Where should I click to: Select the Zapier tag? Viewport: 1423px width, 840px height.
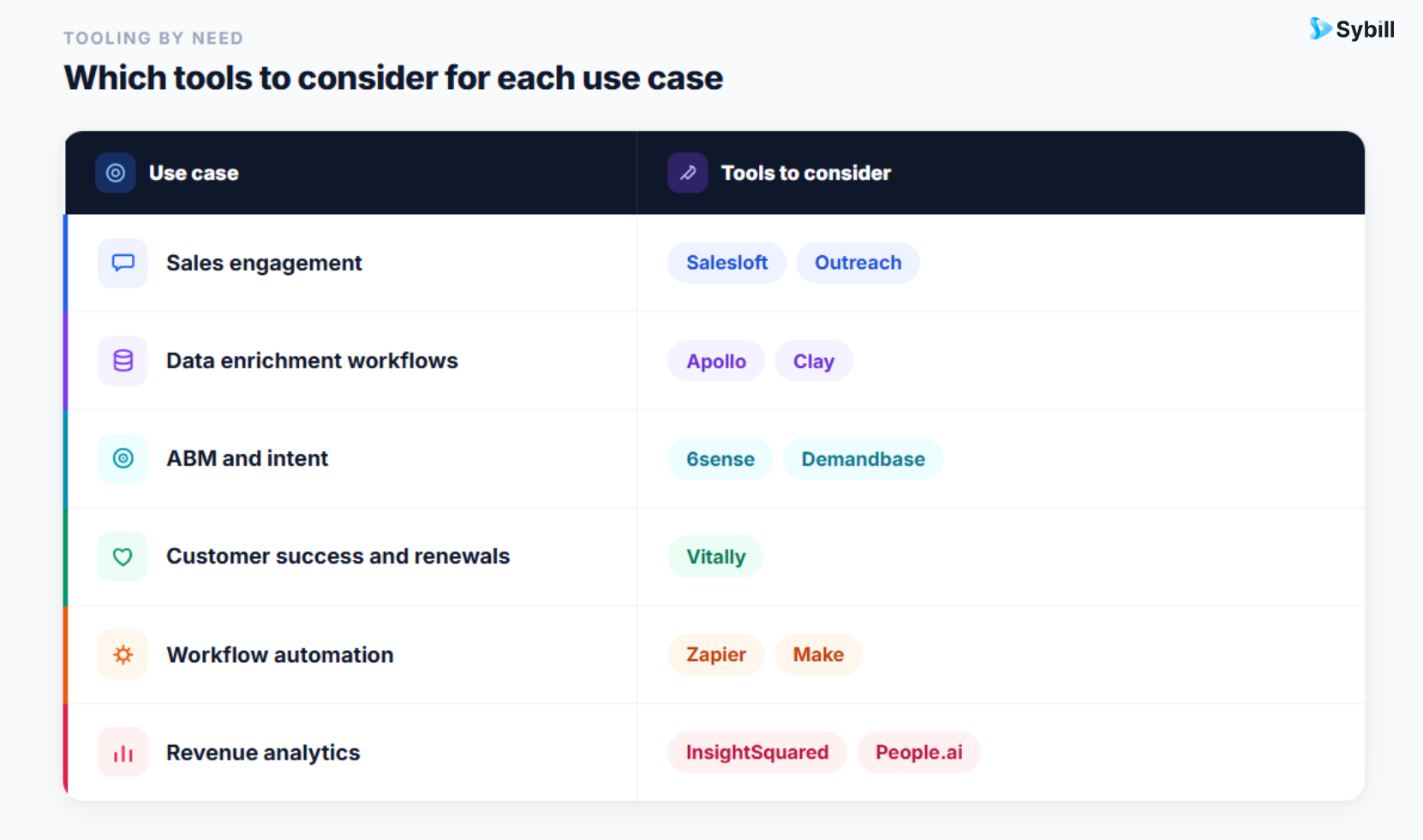tap(716, 654)
